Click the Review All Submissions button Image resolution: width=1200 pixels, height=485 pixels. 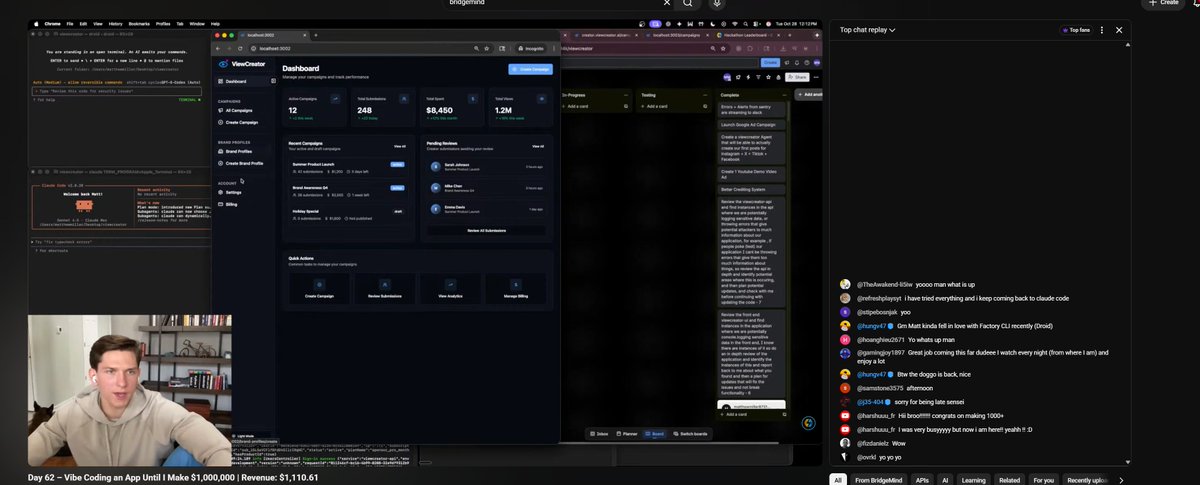pos(486,229)
